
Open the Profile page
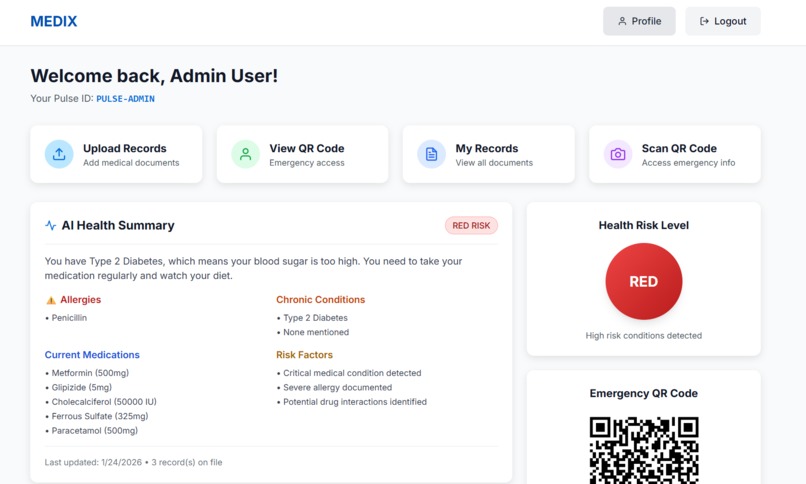639,21
